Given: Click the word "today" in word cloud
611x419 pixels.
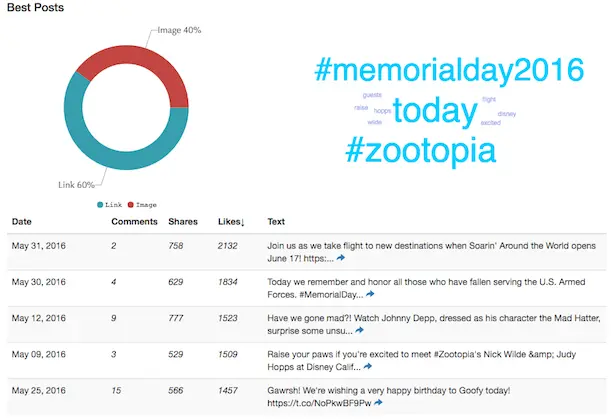Looking at the screenshot, I should pos(430,111).
